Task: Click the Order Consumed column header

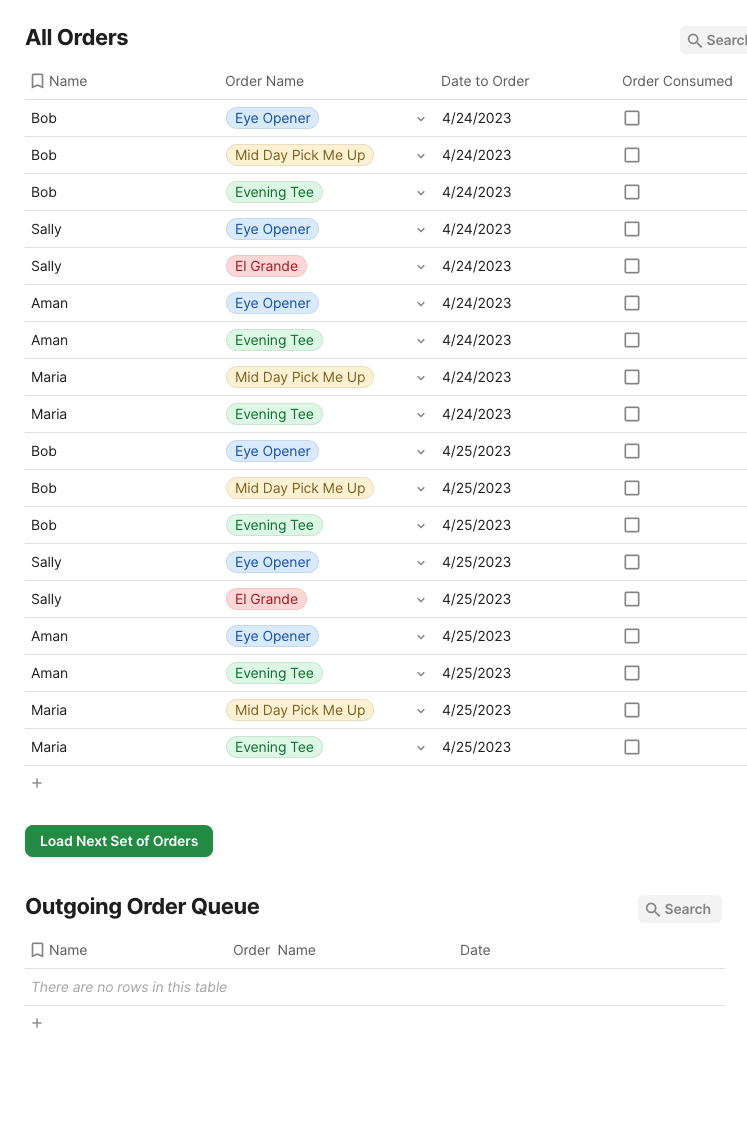Action: tap(677, 81)
